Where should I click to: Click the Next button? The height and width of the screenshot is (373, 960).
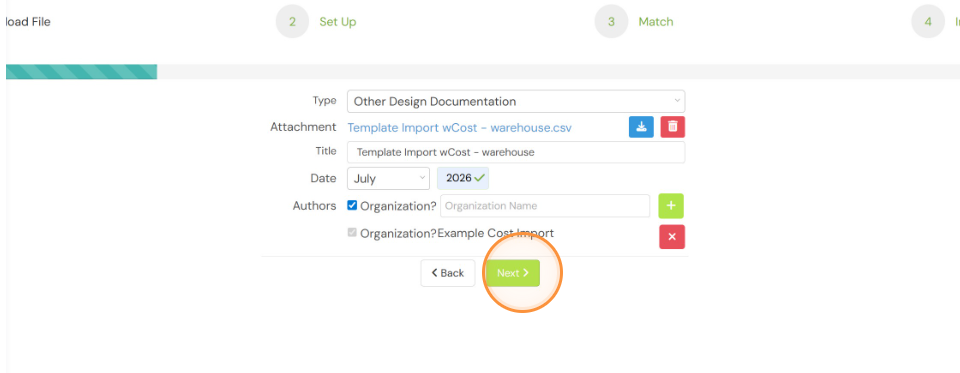point(512,273)
